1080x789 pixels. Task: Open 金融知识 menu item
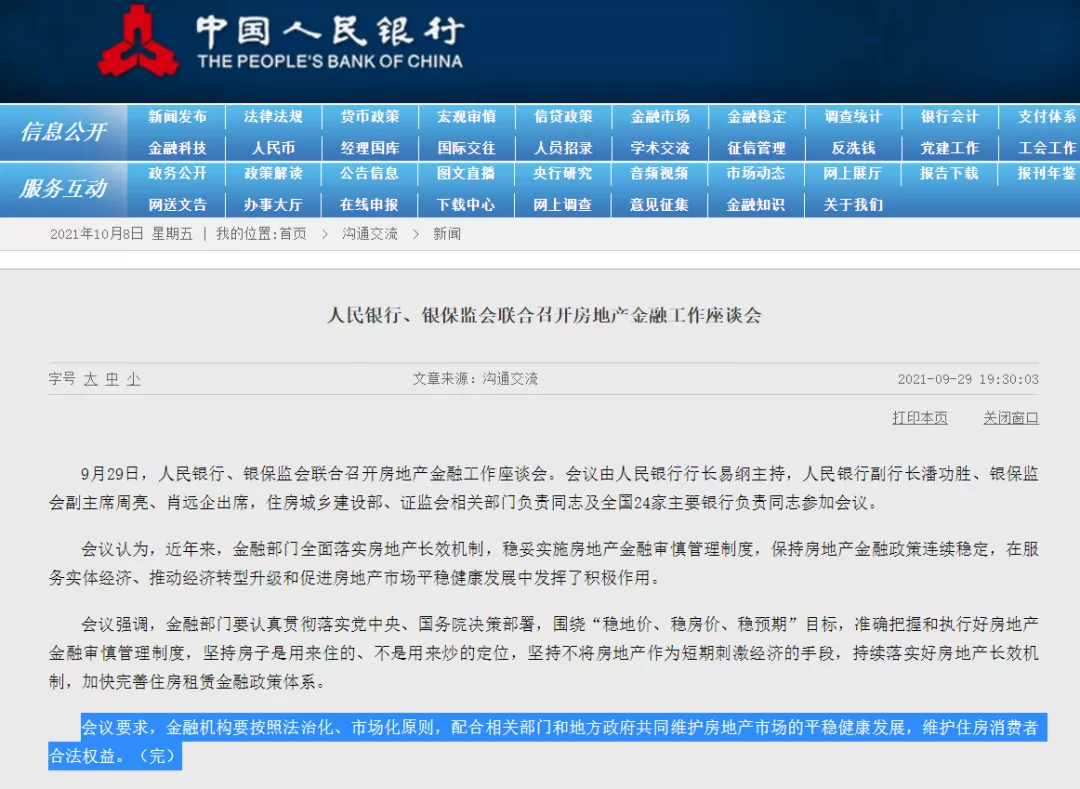tap(756, 204)
